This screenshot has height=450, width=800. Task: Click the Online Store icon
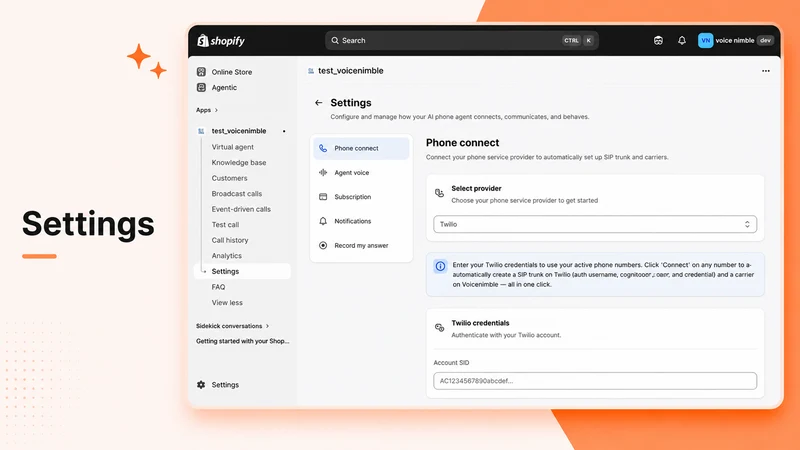(202, 72)
